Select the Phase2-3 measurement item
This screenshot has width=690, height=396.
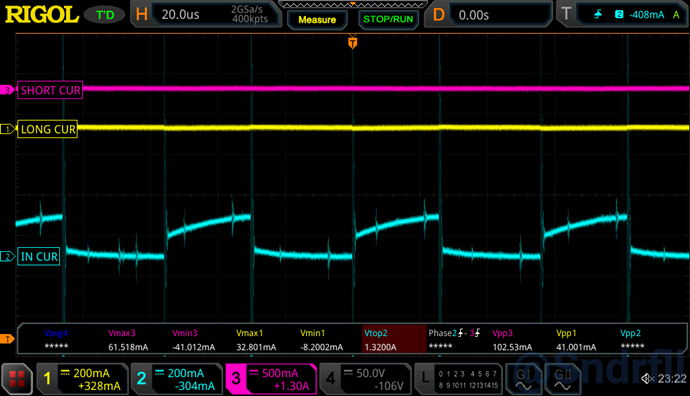click(x=454, y=340)
